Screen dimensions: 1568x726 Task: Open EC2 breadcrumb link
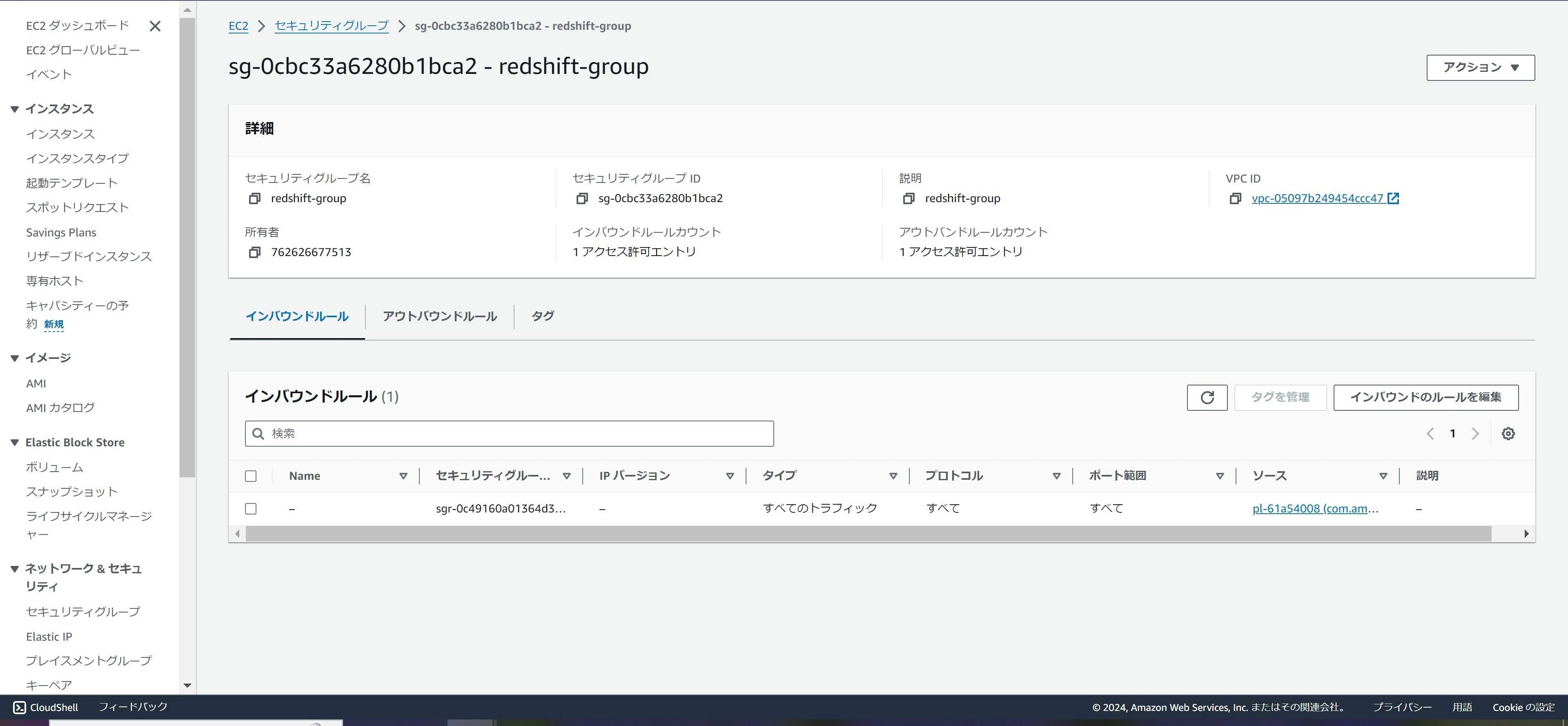pyautogui.click(x=238, y=26)
